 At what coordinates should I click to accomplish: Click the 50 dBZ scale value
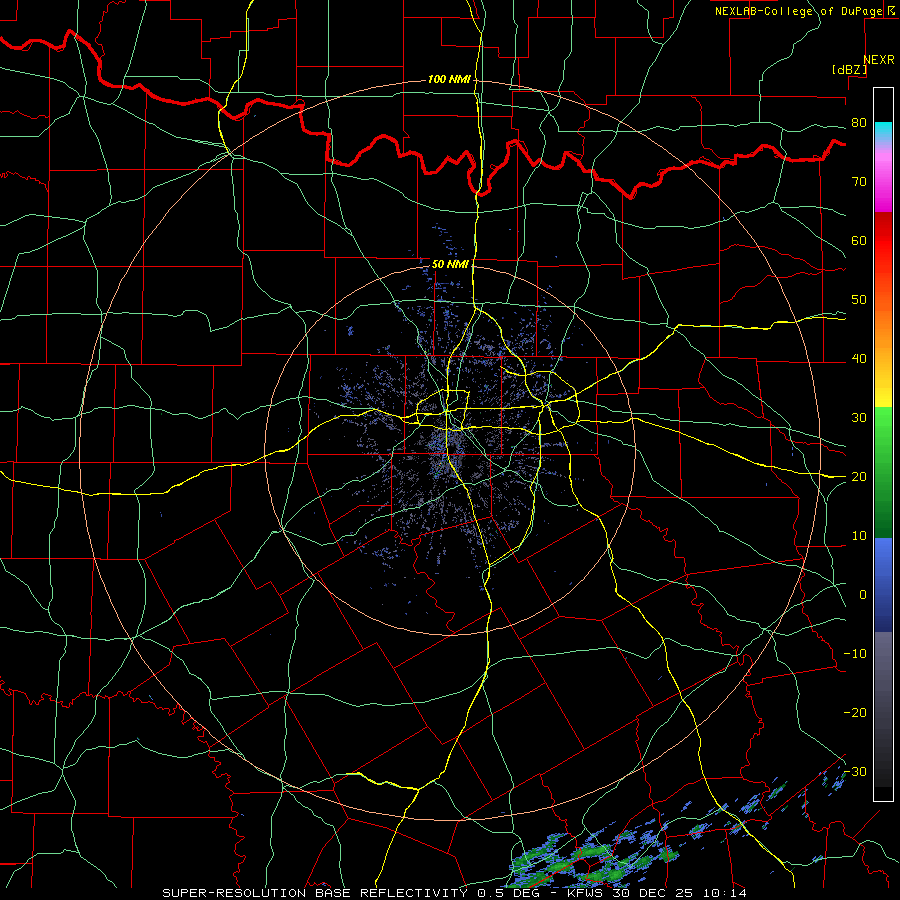click(859, 300)
